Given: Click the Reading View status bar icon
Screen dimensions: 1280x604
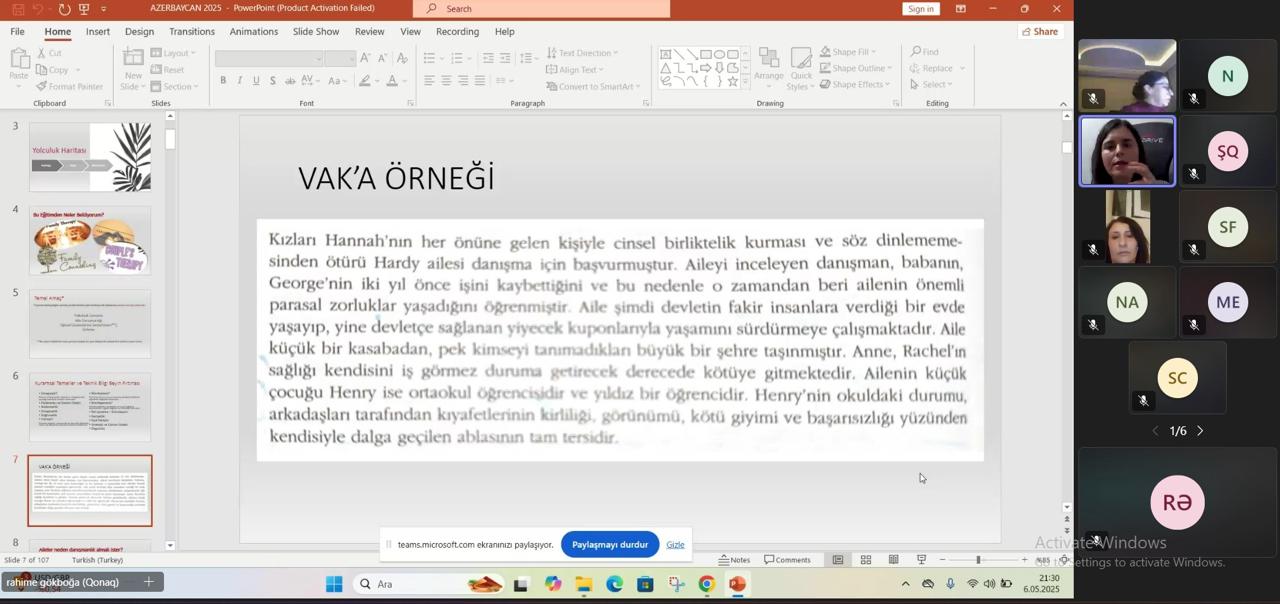Looking at the screenshot, I should (893, 560).
